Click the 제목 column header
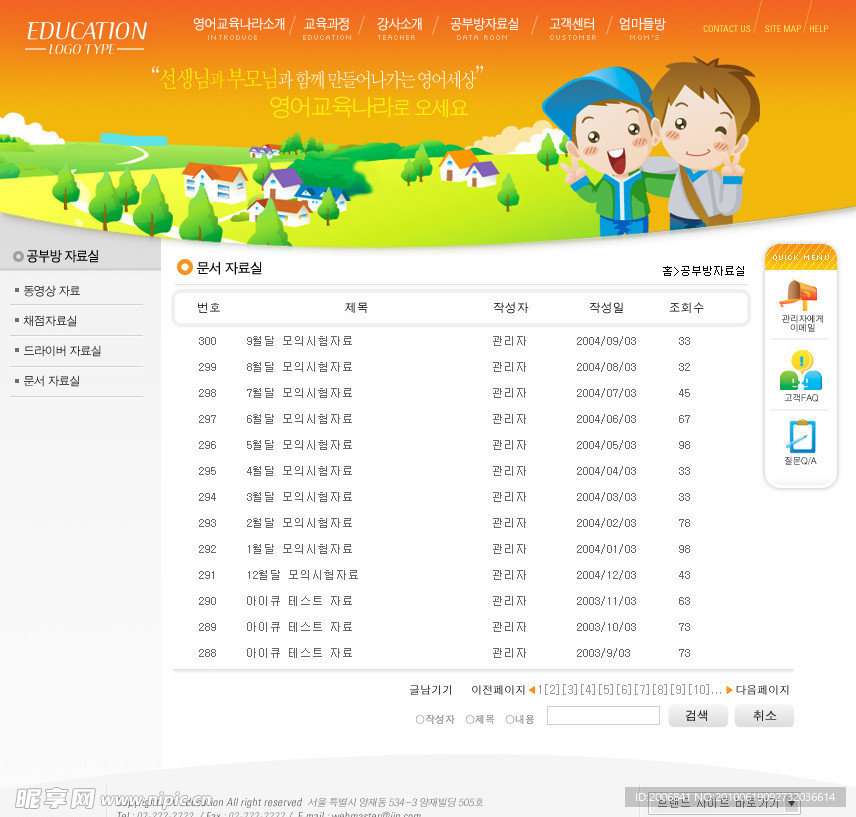This screenshot has width=856, height=817. pyautogui.click(x=356, y=308)
